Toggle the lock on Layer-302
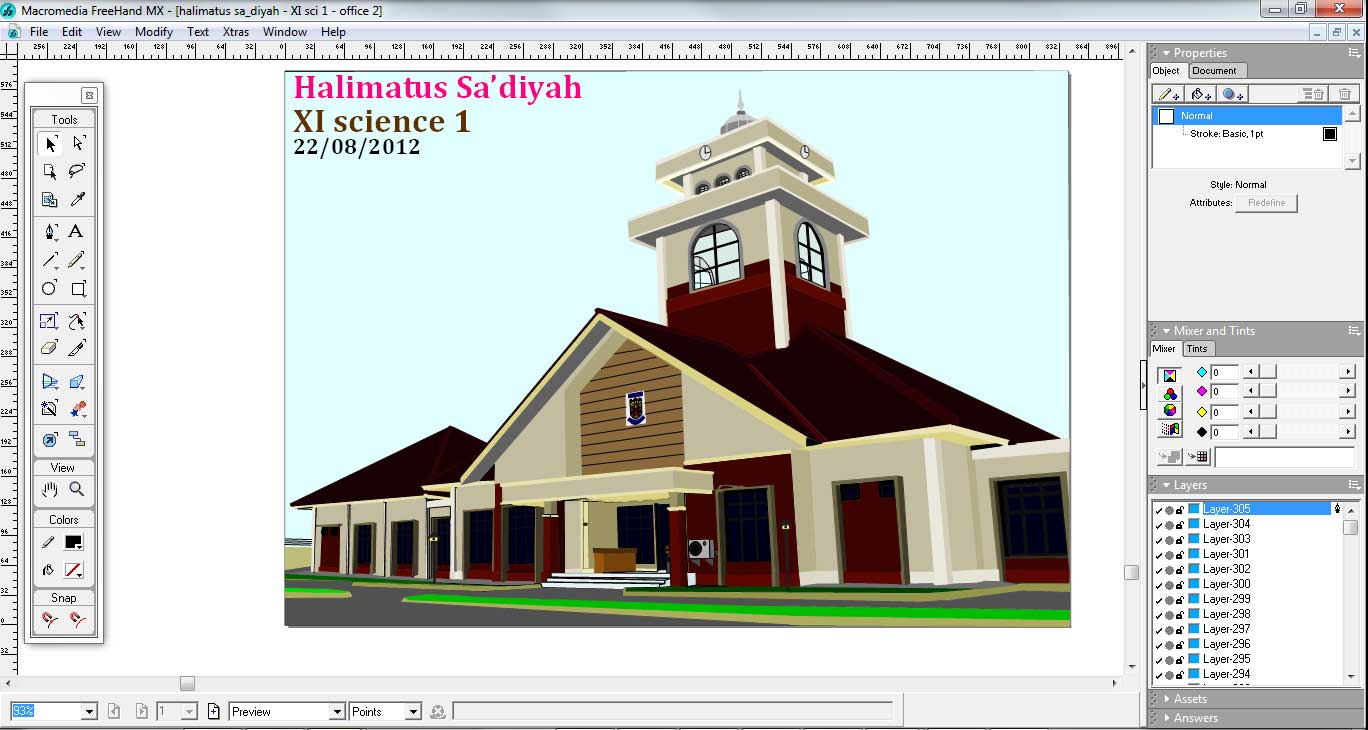This screenshot has width=1368, height=730. tap(1180, 569)
